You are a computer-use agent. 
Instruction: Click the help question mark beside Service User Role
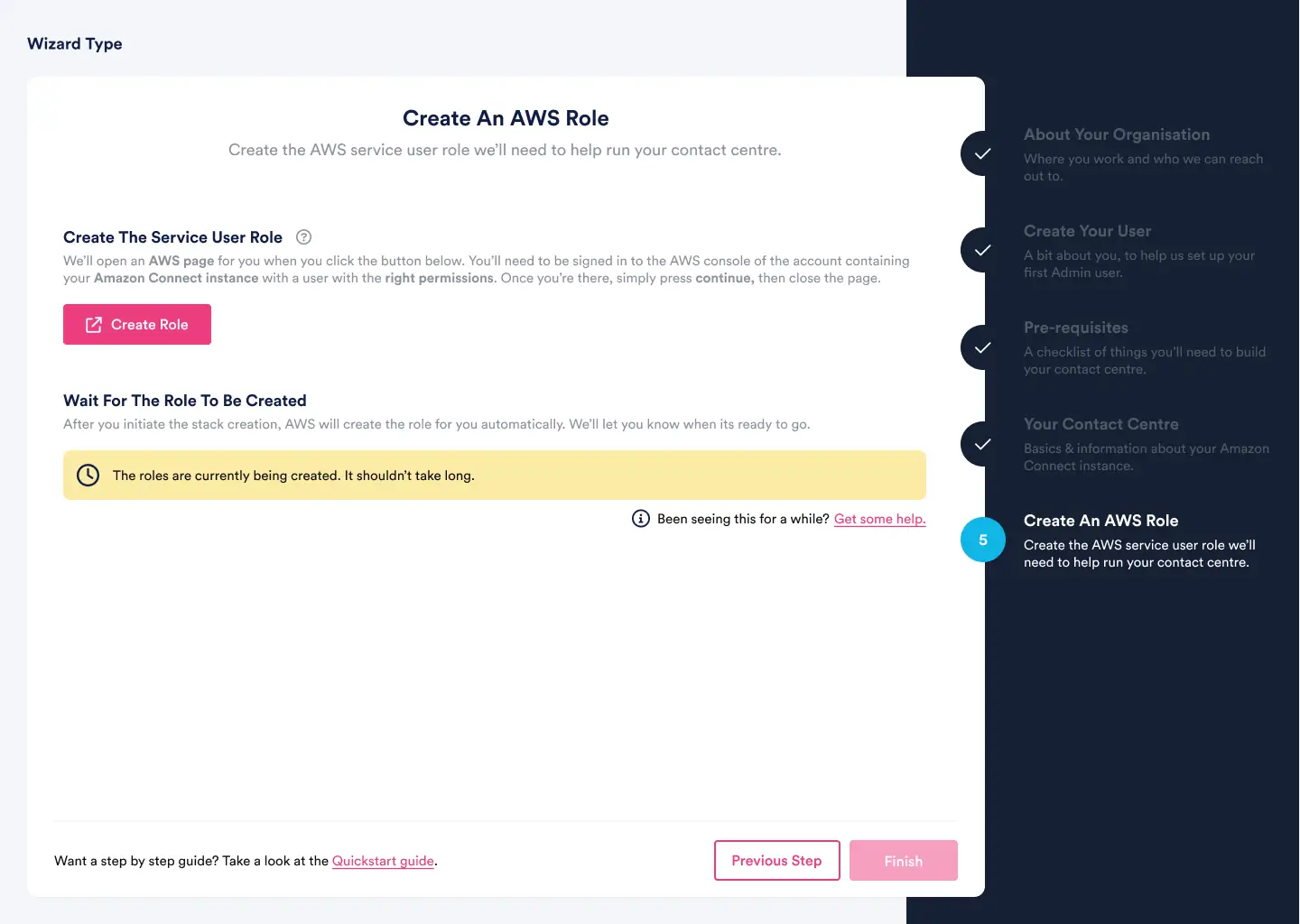pos(304,237)
